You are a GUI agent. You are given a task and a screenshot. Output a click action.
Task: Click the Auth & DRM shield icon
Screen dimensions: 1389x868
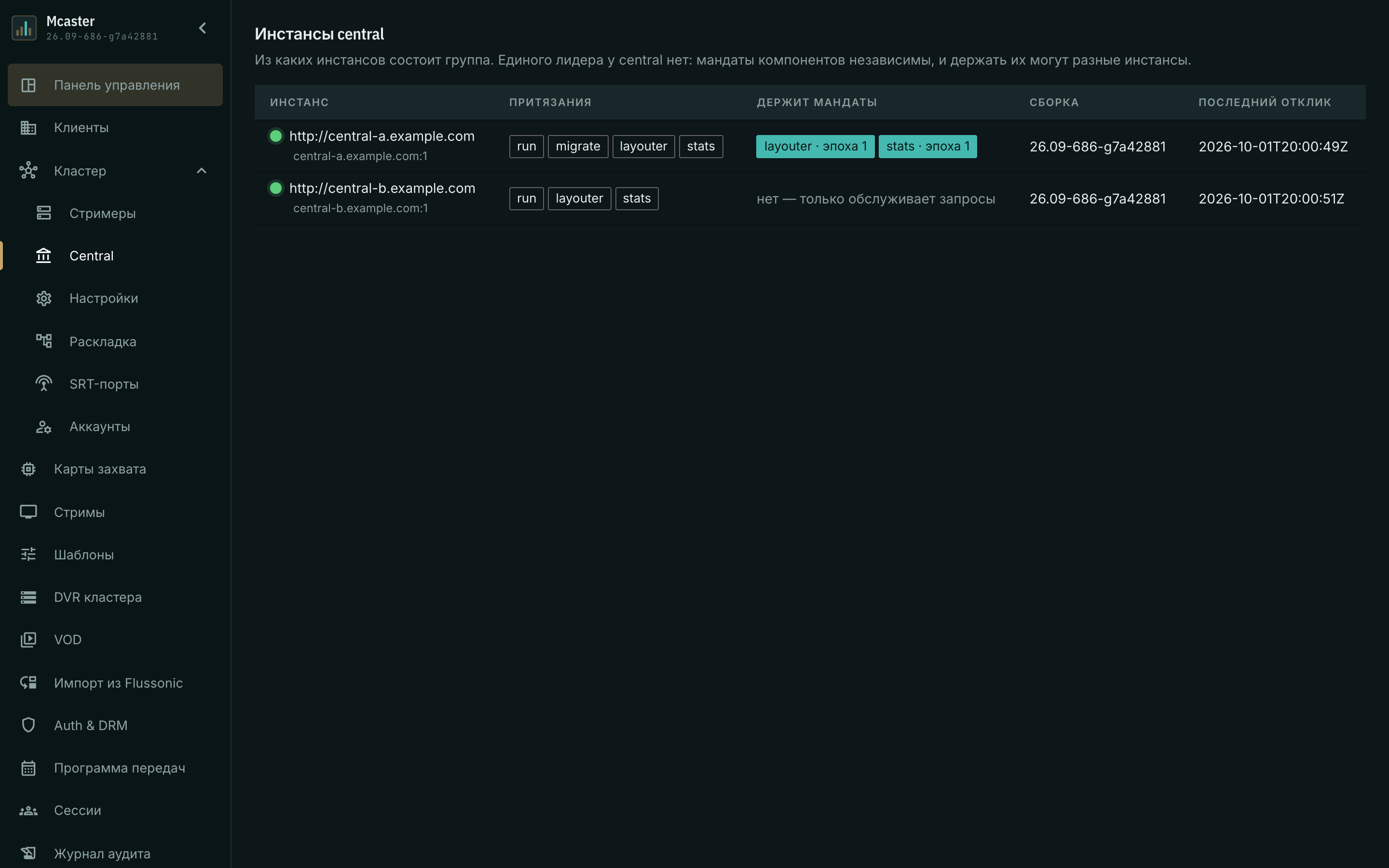coord(28,725)
